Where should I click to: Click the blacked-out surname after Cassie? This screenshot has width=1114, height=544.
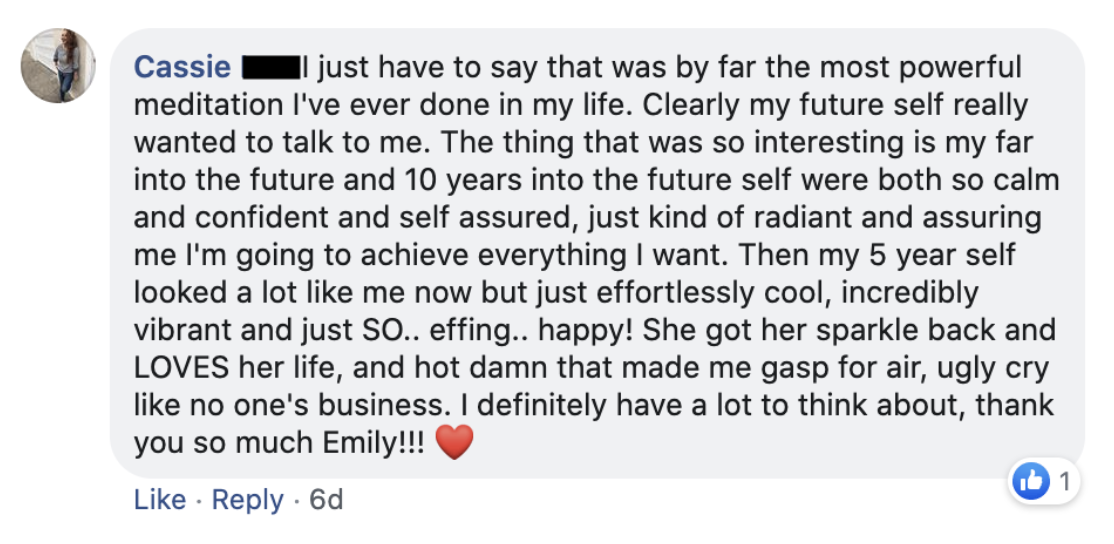271,68
